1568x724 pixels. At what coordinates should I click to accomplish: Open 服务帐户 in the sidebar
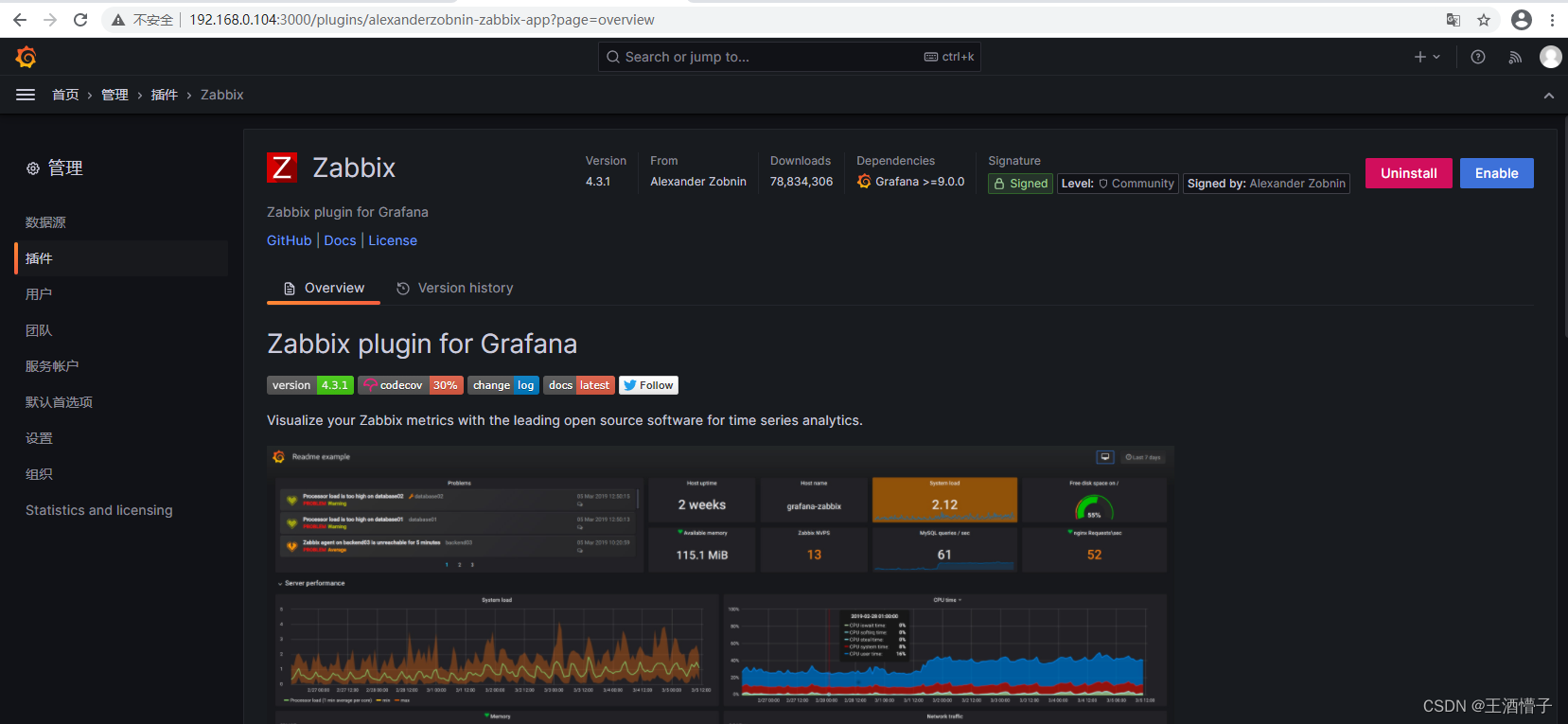pos(121,366)
